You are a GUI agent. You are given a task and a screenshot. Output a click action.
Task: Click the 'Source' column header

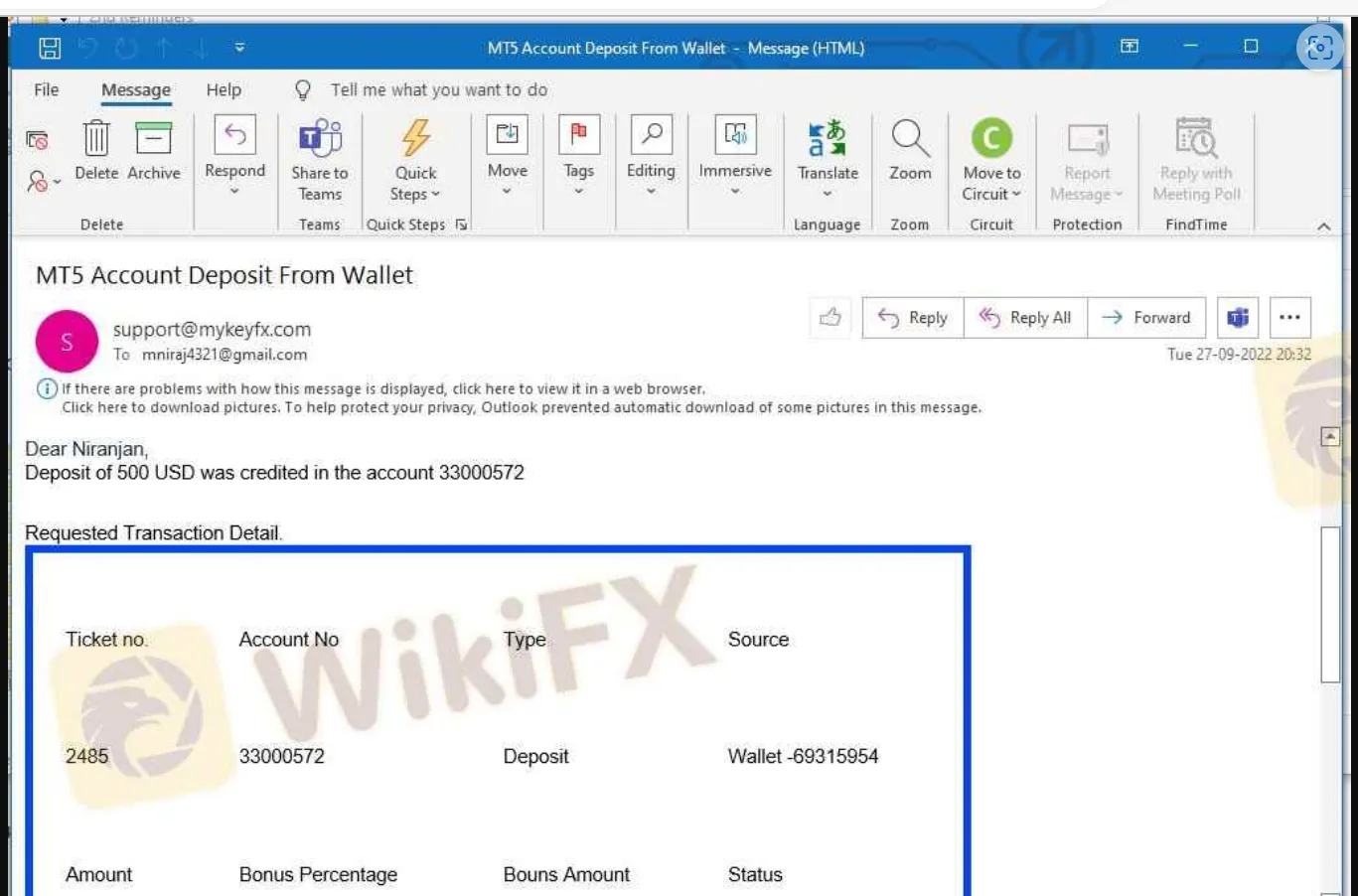pos(758,640)
